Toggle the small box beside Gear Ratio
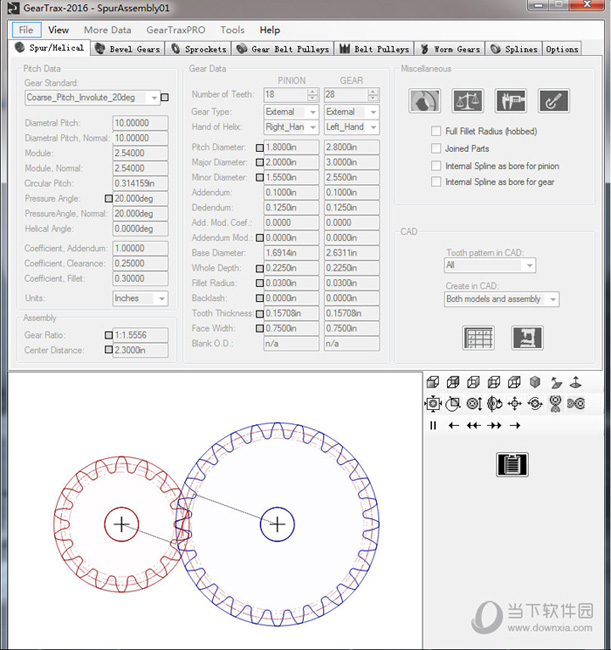 [109, 335]
